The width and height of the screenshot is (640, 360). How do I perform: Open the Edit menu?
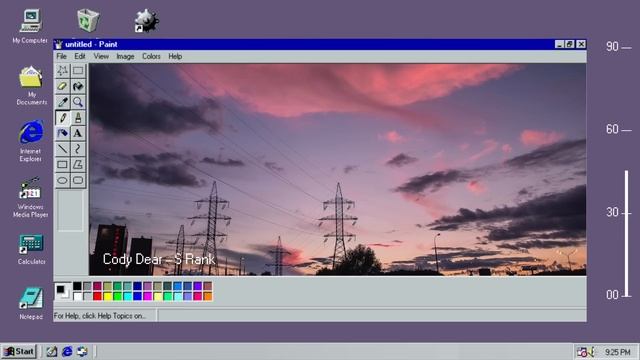click(80, 56)
